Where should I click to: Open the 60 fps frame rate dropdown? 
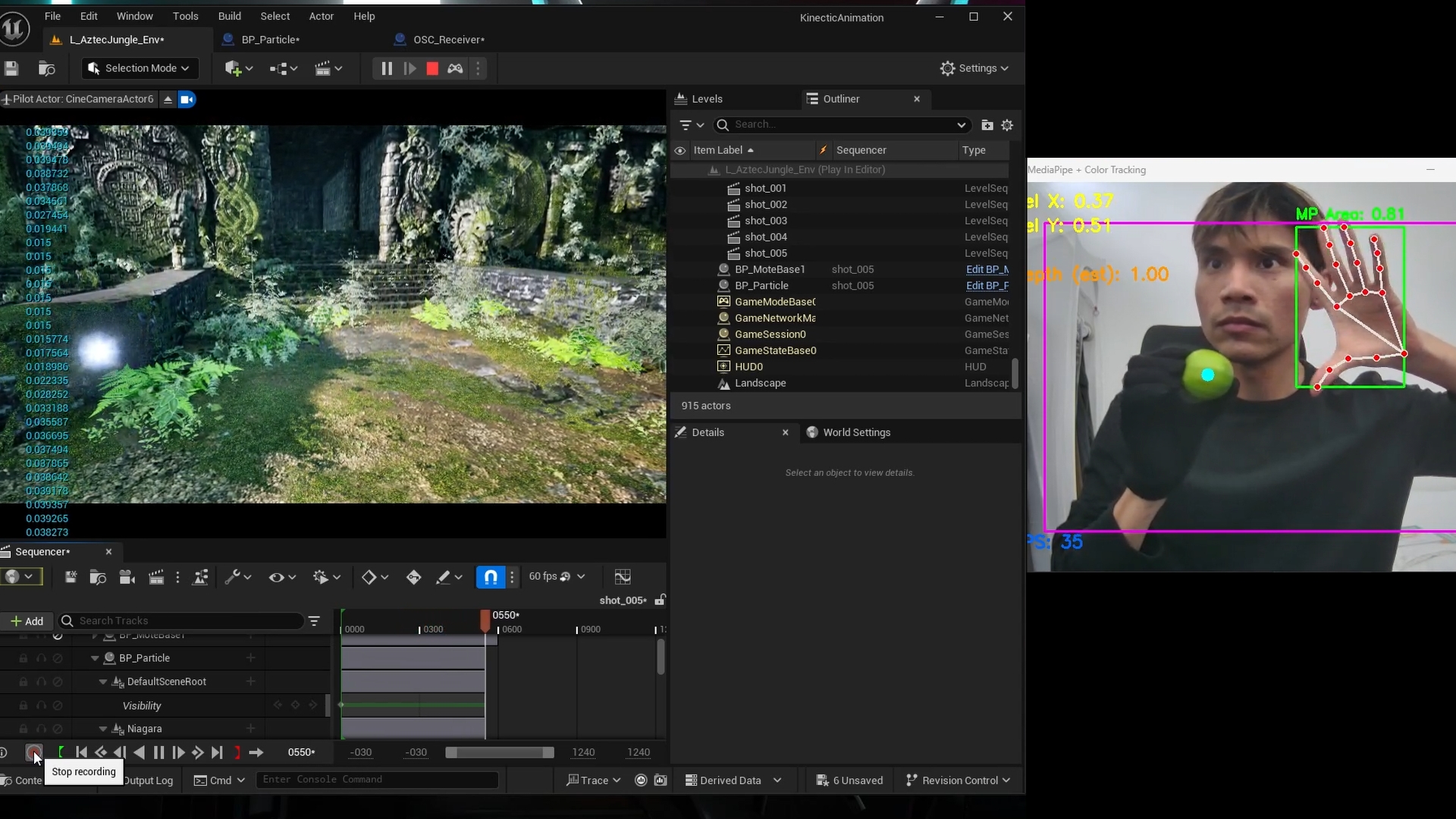(557, 576)
